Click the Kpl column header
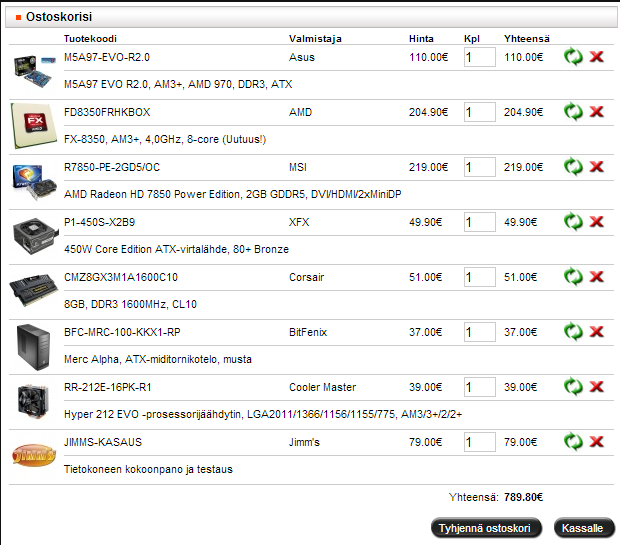Screen dimensions: 620x545 [x=472, y=39]
